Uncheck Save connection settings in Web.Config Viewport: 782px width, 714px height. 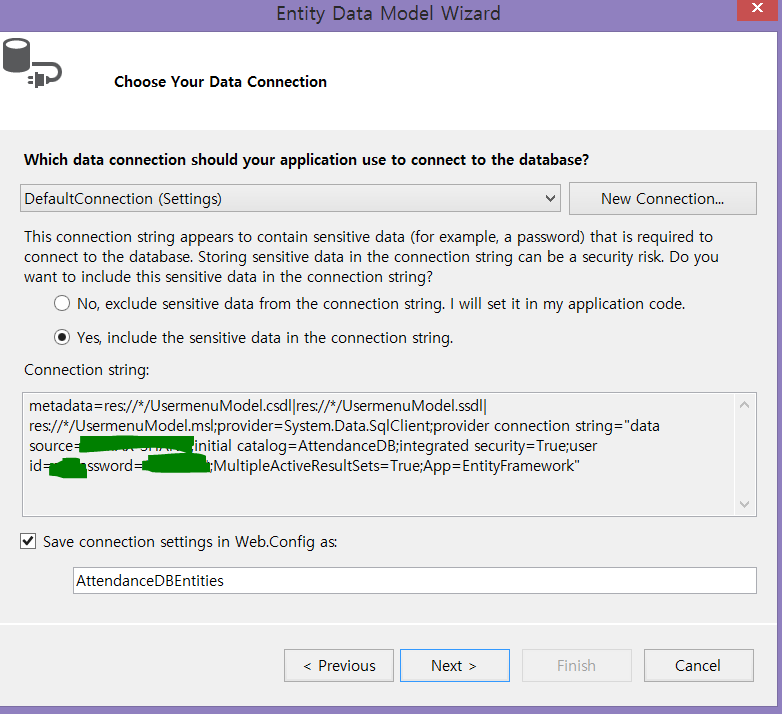click(x=28, y=541)
